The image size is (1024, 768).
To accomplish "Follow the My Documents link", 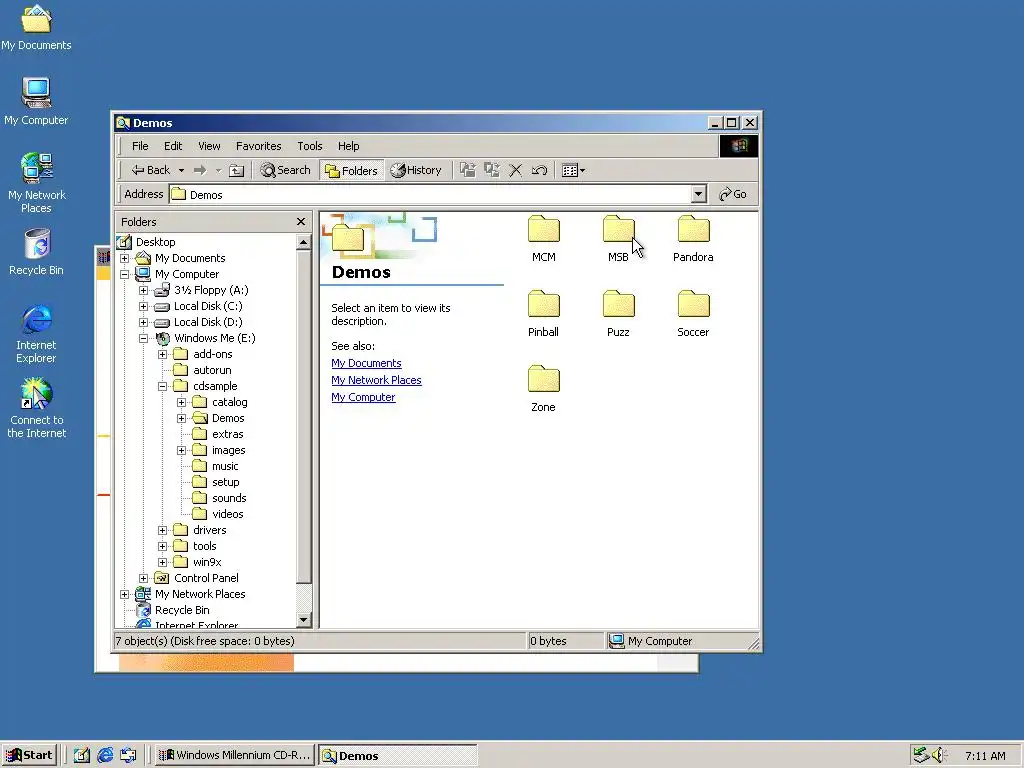I will (x=366, y=363).
